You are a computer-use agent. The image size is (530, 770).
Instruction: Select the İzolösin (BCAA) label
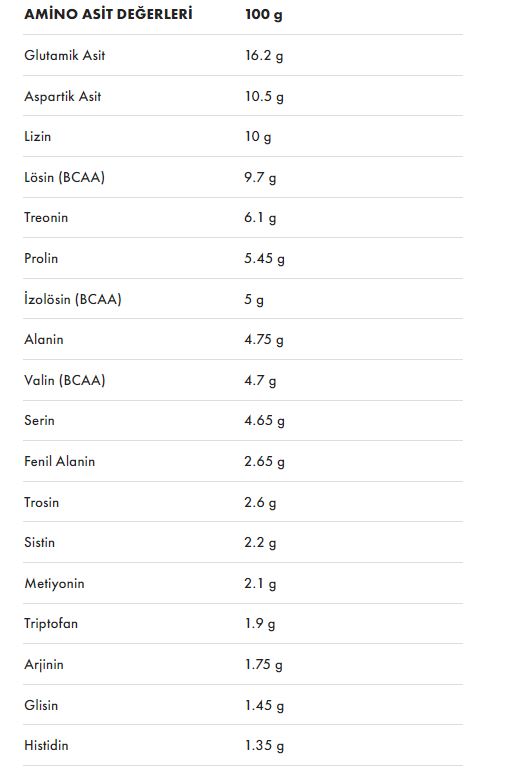pyautogui.click(x=73, y=299)
